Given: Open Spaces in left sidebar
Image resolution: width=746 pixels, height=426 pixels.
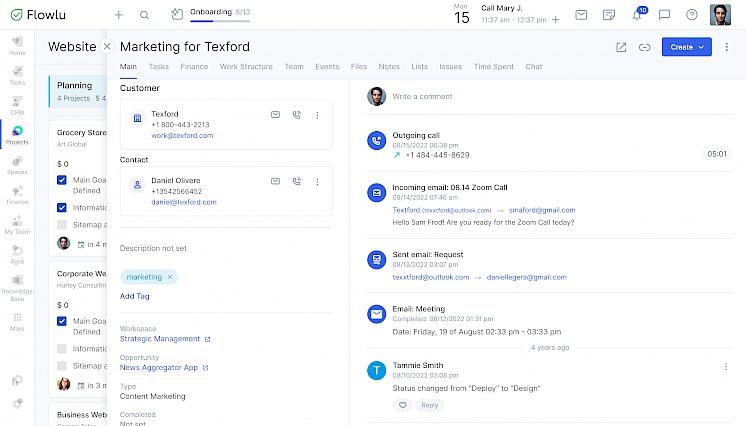Looking at the screenshot, I should click(x=17, y=166).
